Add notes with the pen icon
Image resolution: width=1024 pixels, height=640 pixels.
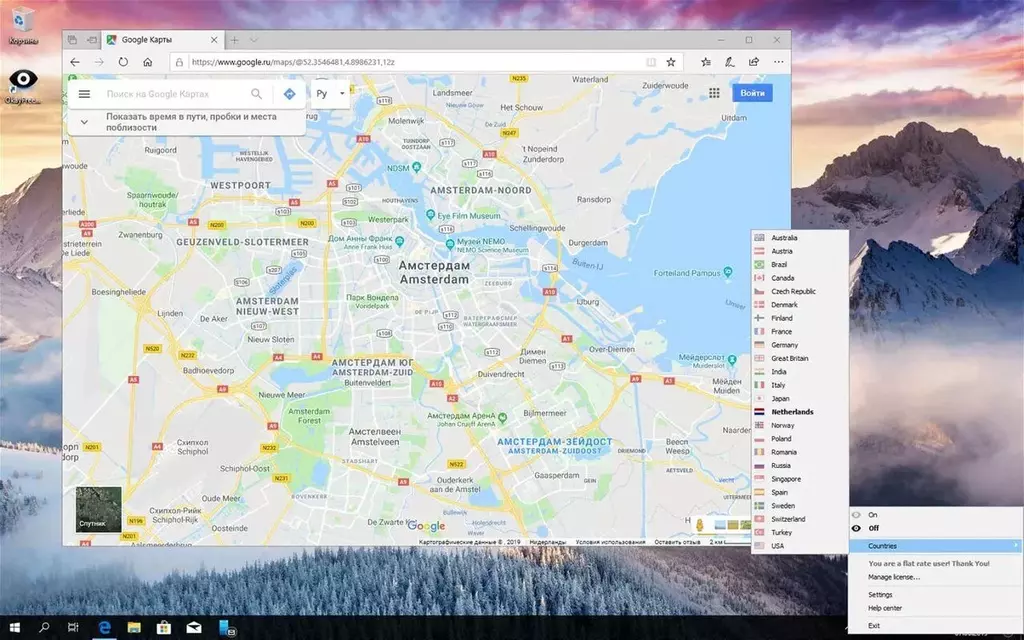tap(729, 62)
